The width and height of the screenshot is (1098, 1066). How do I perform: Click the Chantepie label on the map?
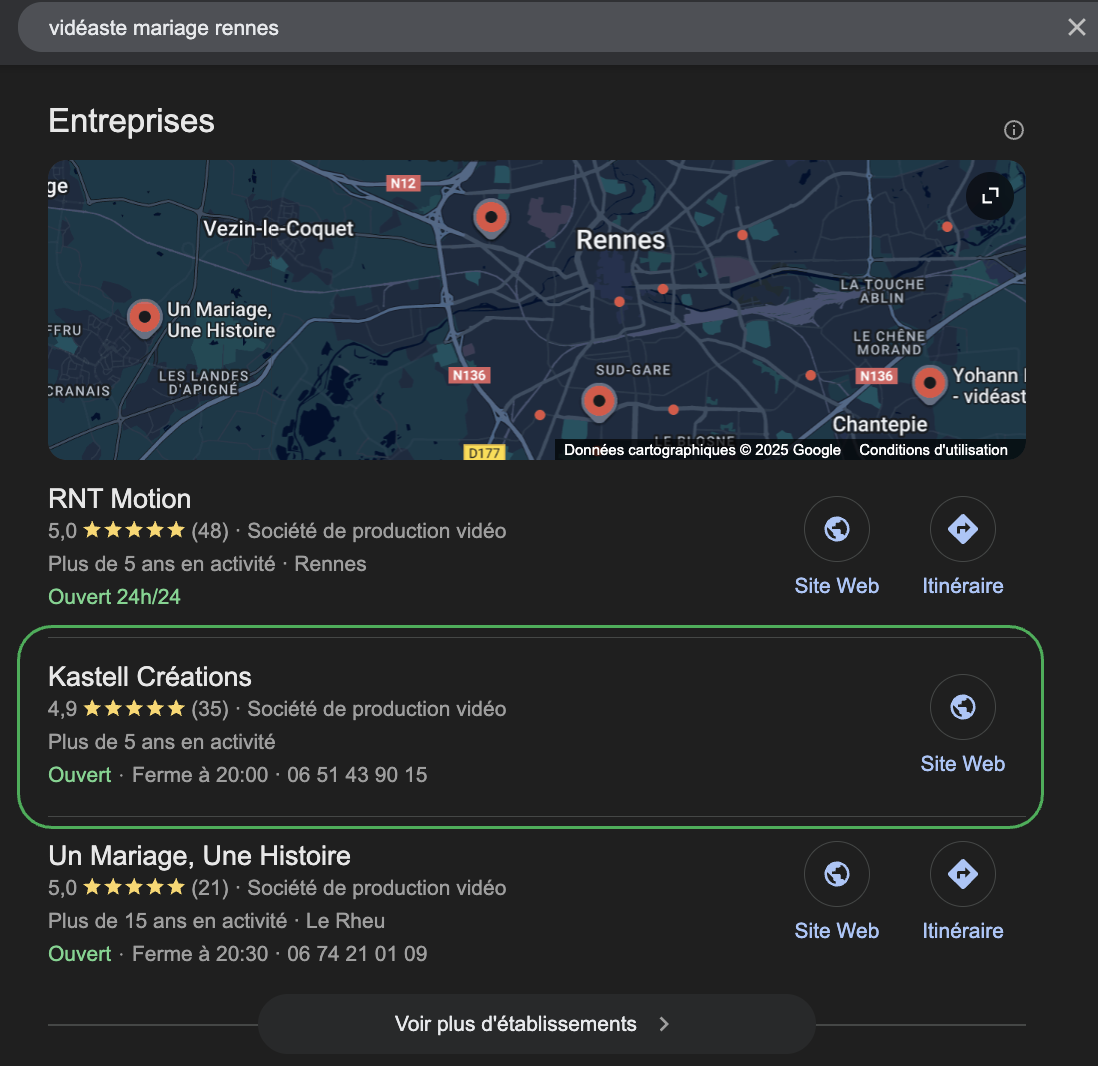880,424
